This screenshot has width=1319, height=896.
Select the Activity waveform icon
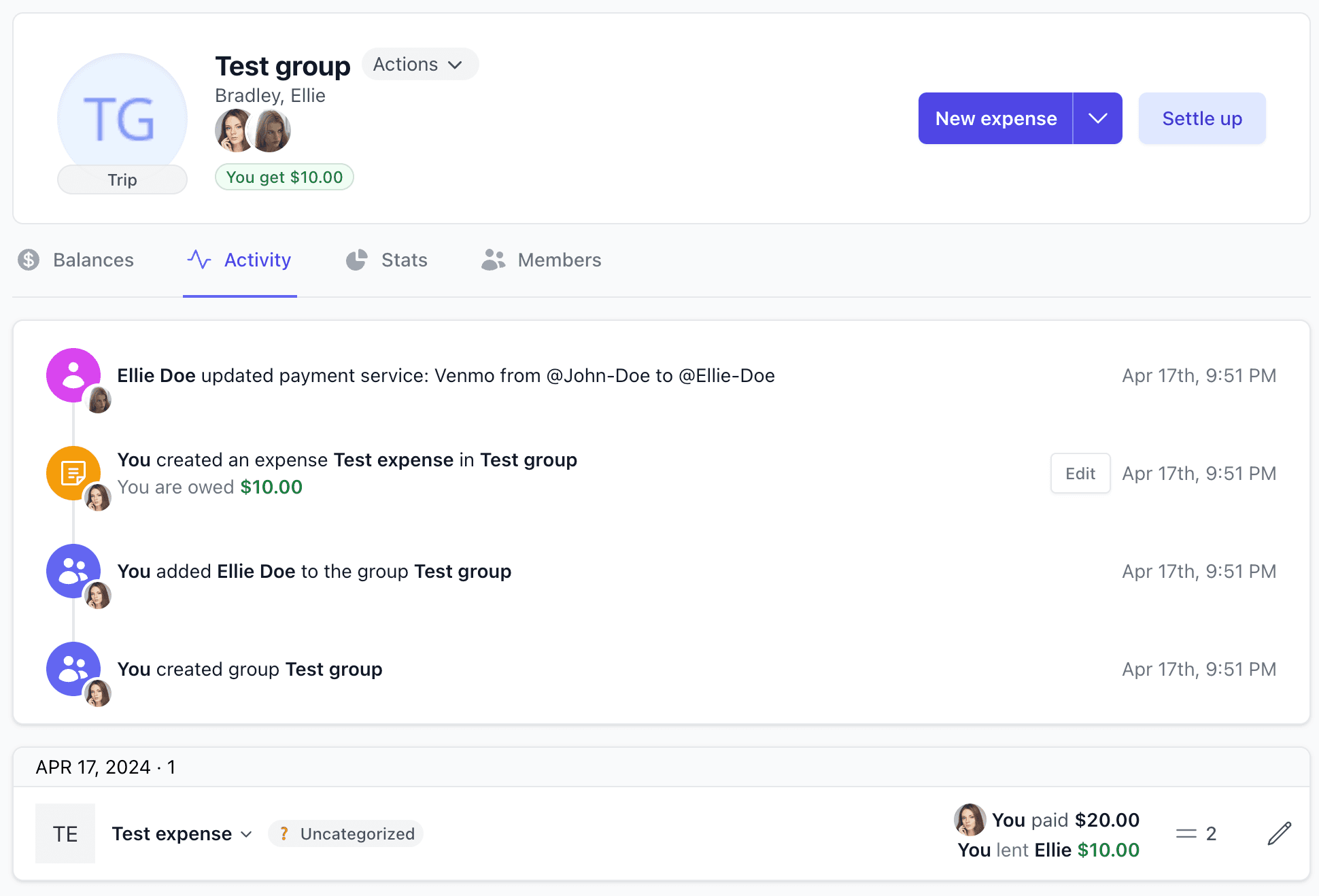pos(199,260)
